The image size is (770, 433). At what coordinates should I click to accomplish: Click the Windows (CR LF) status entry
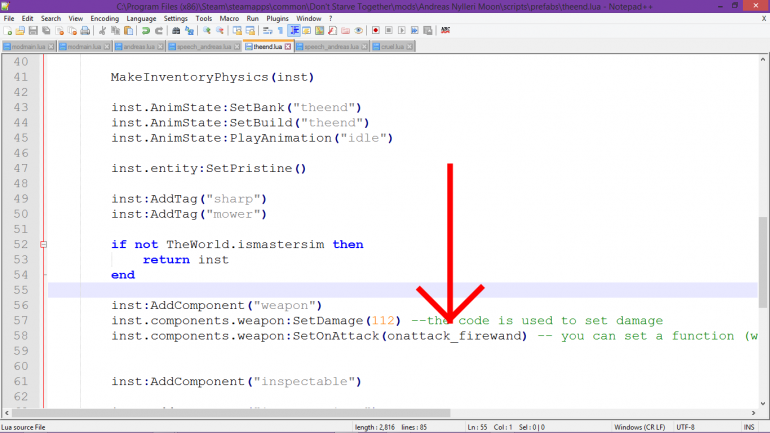tap(639, 427)
